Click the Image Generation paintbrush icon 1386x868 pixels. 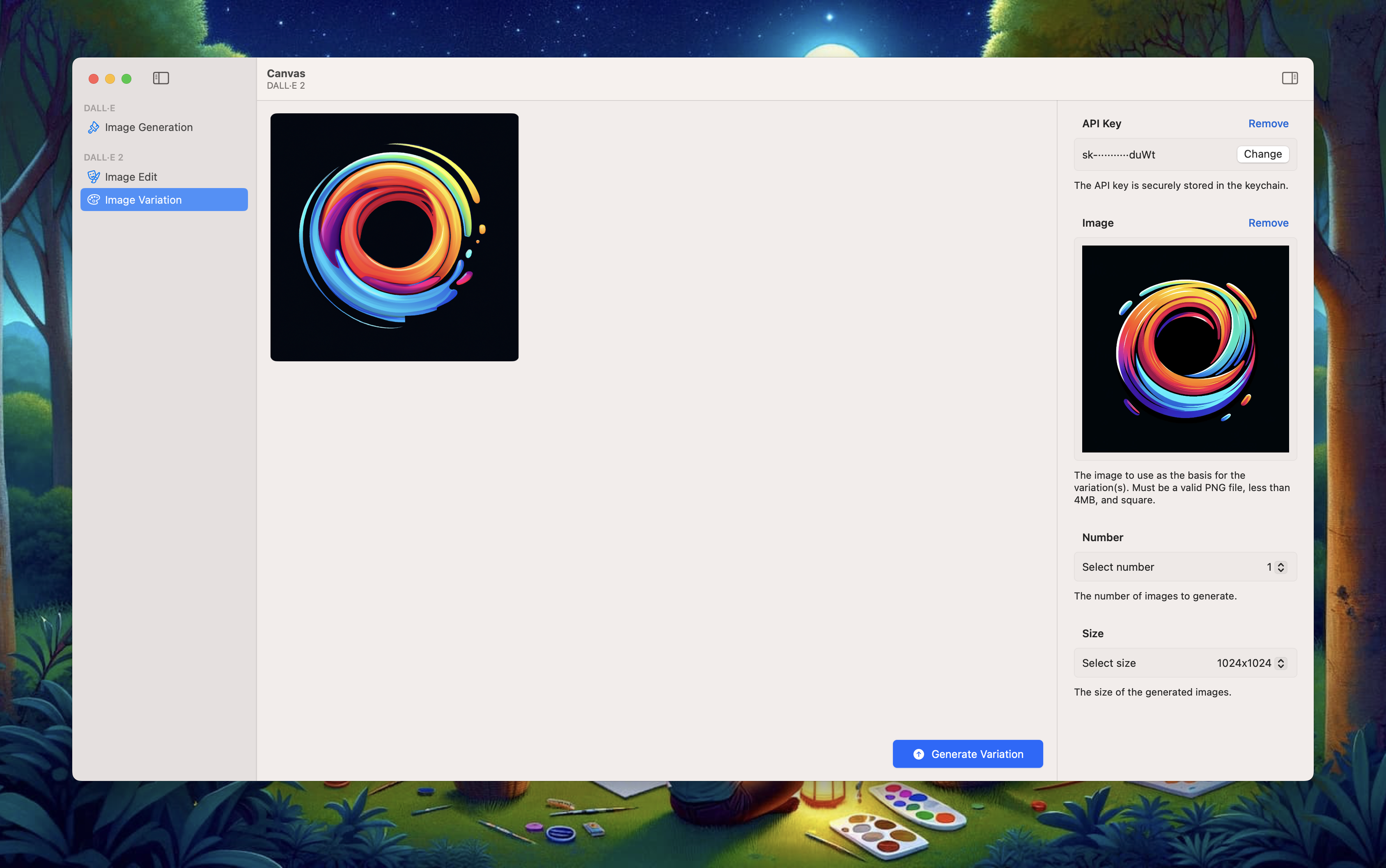pos(94,127)
